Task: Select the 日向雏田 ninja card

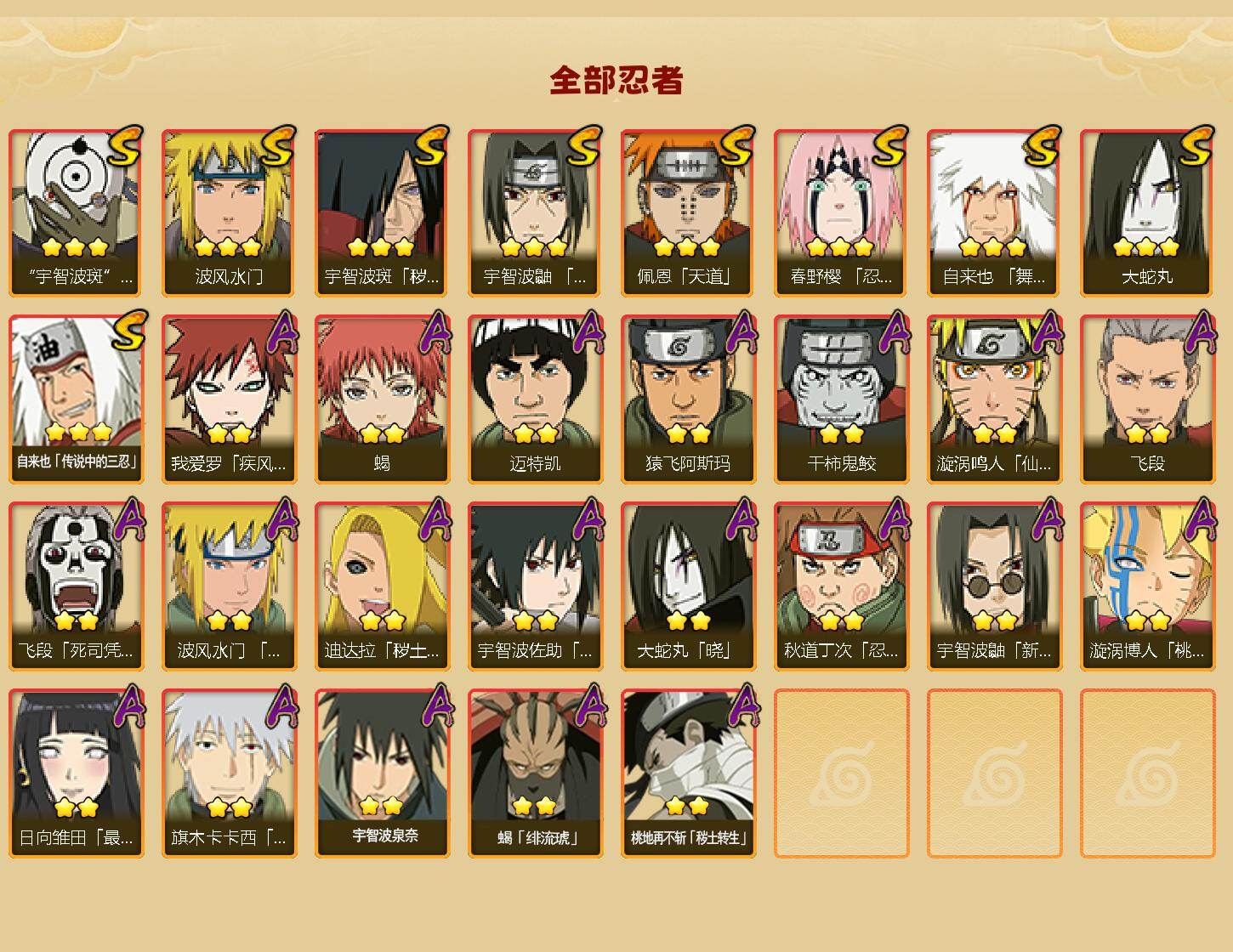Action: (77, 773)
